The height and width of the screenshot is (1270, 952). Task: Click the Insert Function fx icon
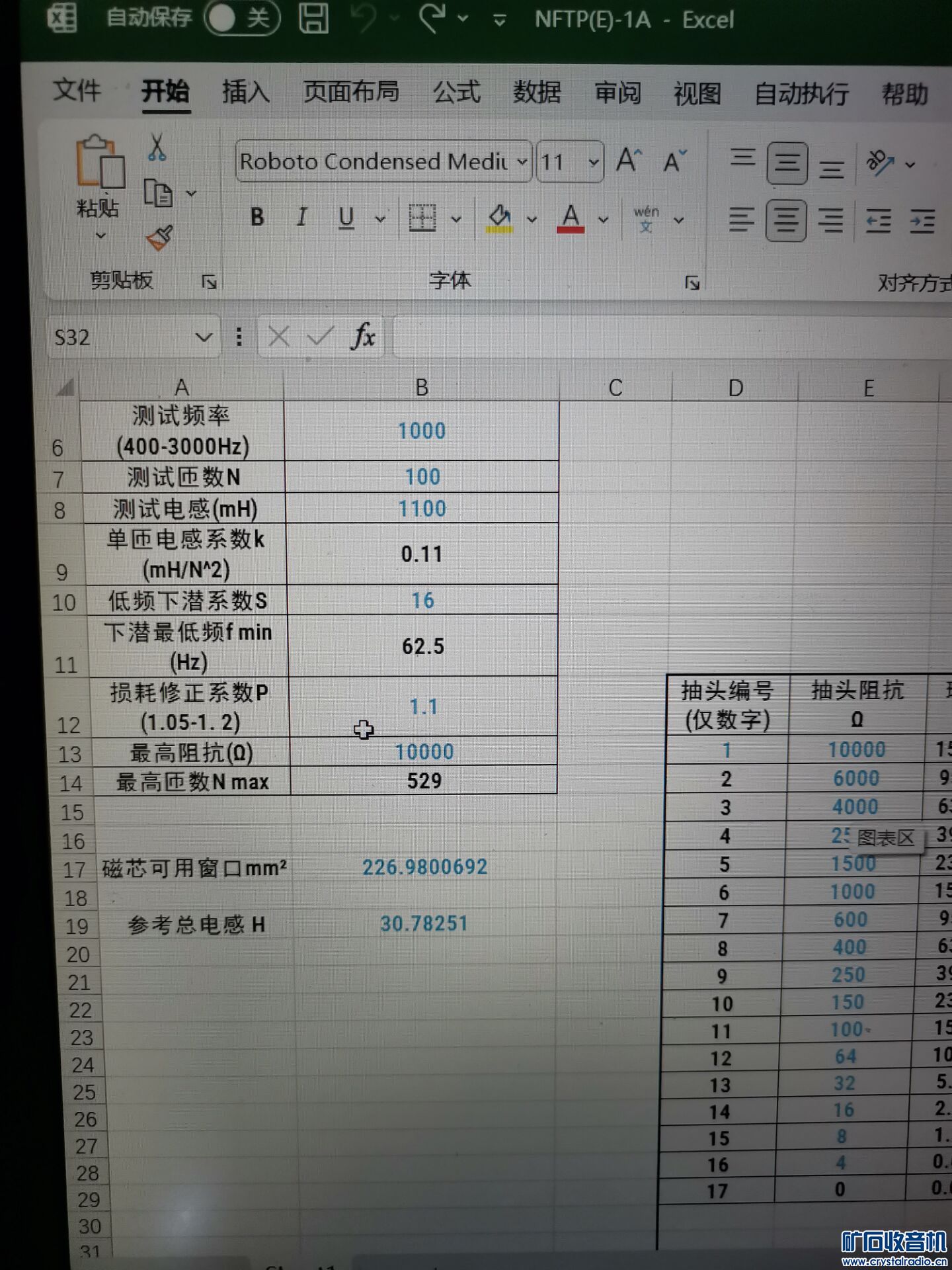[363, 336]
